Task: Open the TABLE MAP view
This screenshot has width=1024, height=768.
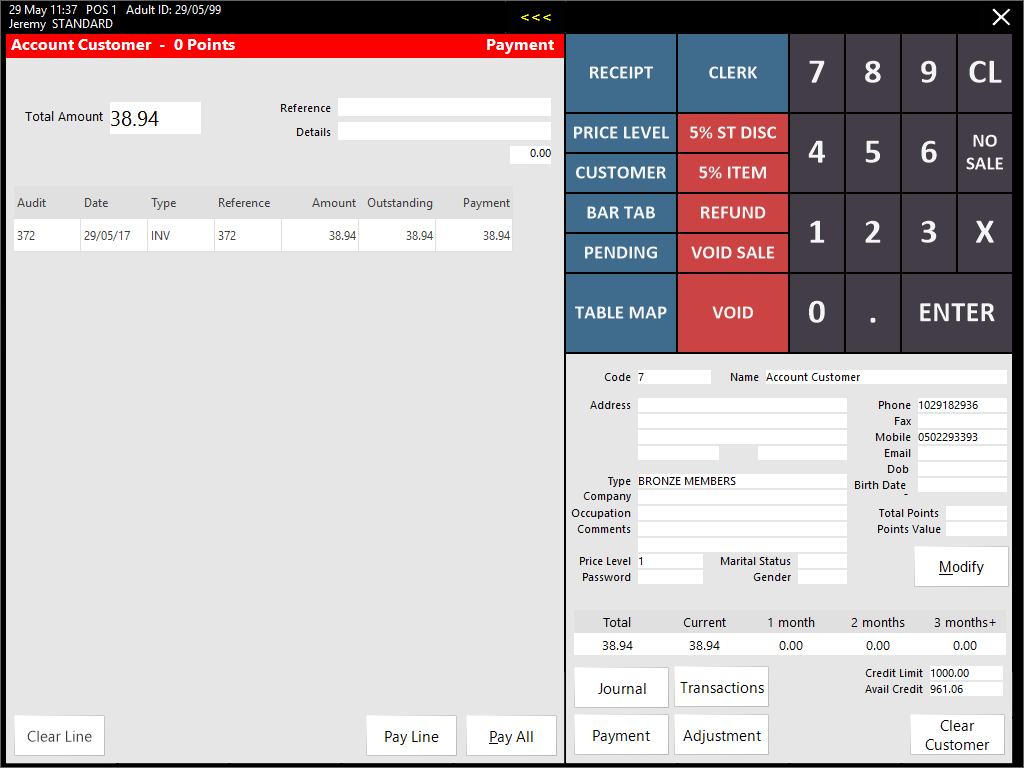Action: [x=620, y=312]
